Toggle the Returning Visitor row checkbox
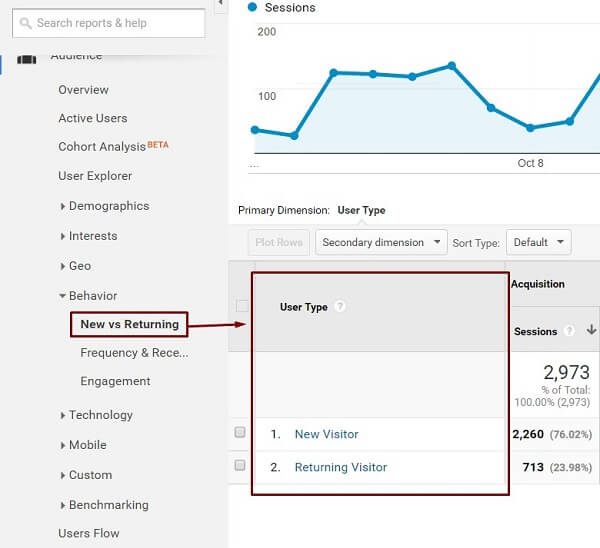 tap(239, 466)
